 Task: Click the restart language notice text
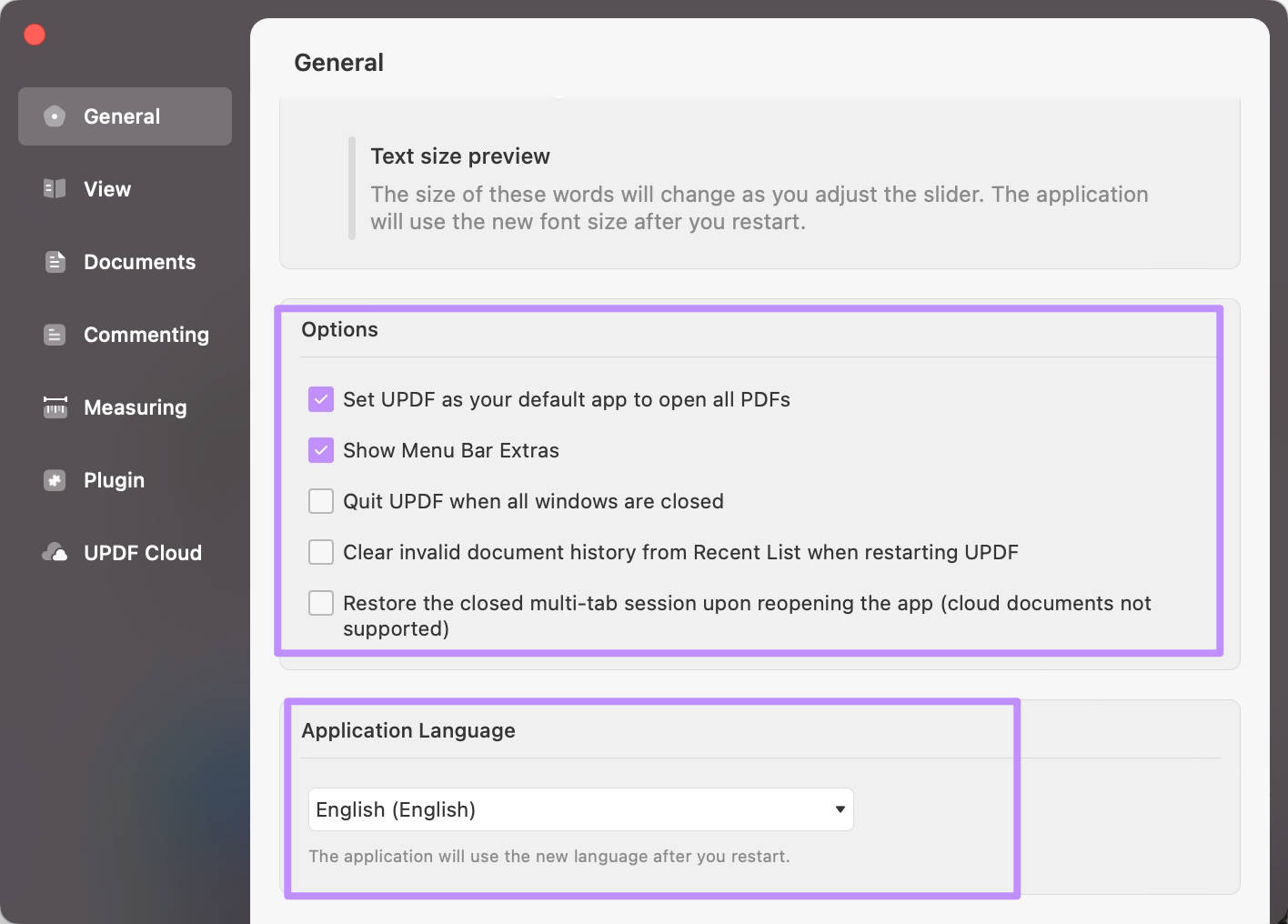point(549,857)
